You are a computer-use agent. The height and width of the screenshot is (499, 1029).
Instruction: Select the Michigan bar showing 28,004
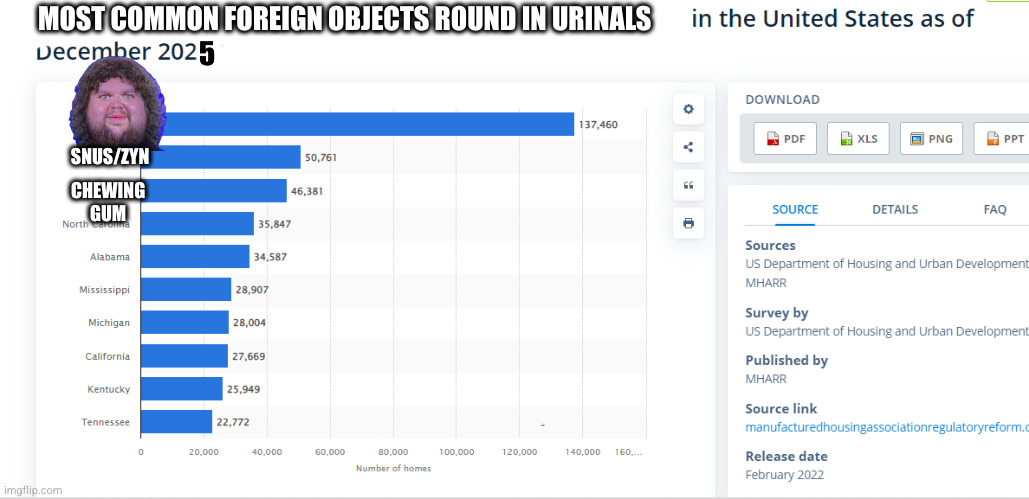tap(185, 322)
